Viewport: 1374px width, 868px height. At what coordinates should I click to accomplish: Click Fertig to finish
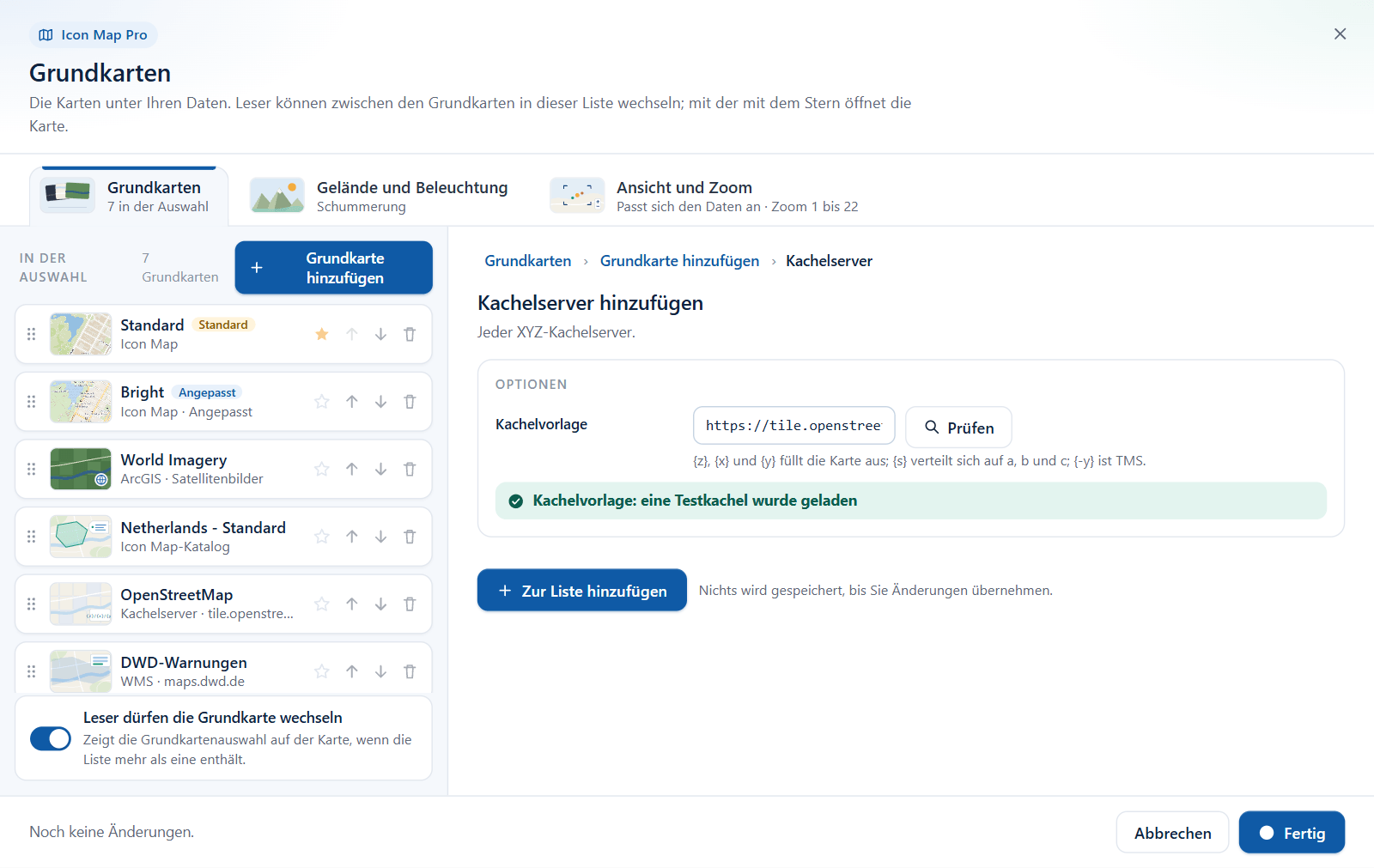[1292, 833]
